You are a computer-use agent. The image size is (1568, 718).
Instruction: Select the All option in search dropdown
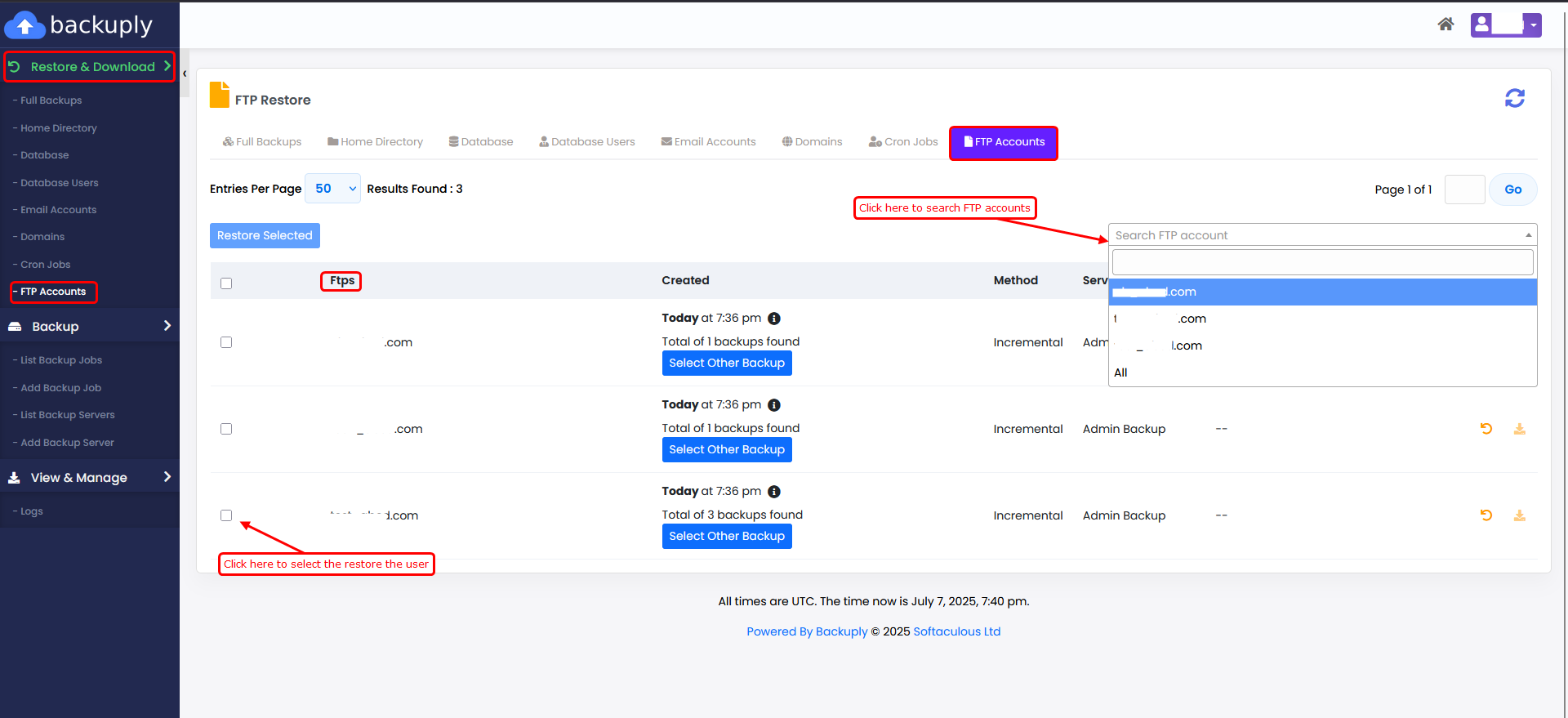coord(1120,372)
